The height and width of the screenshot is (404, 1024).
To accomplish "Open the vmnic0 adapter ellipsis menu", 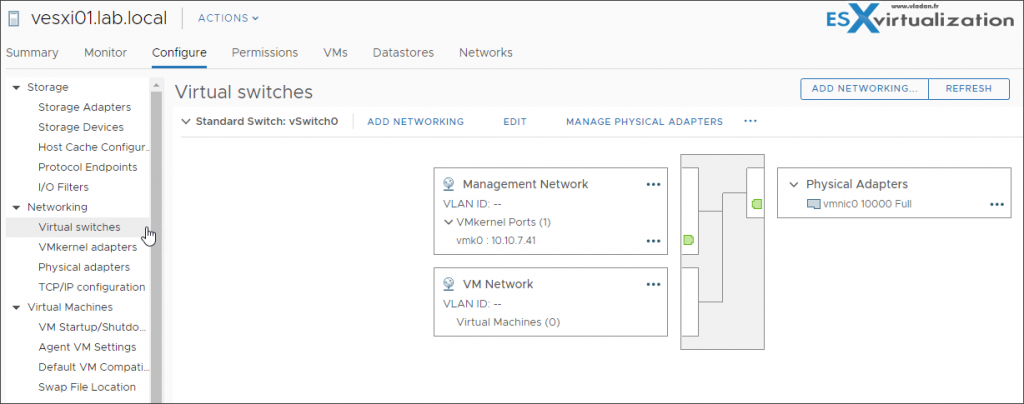I will pyautogui.click(x=996, y=204).
